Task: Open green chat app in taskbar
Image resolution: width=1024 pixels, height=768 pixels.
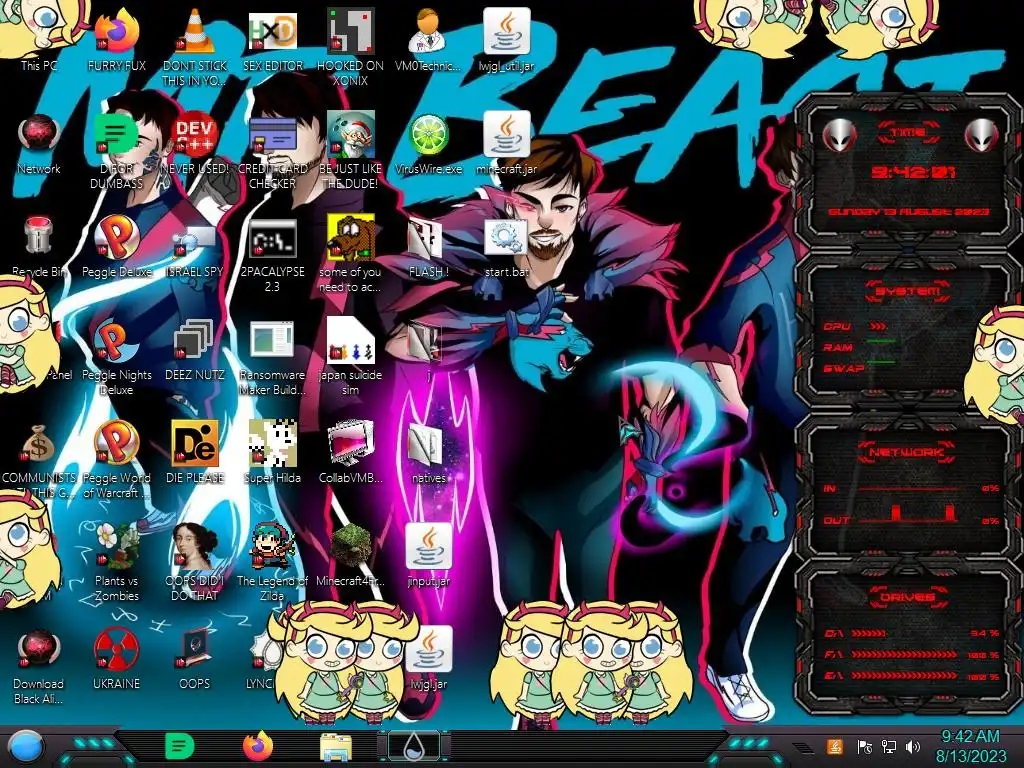Action: tap(179, 746)
